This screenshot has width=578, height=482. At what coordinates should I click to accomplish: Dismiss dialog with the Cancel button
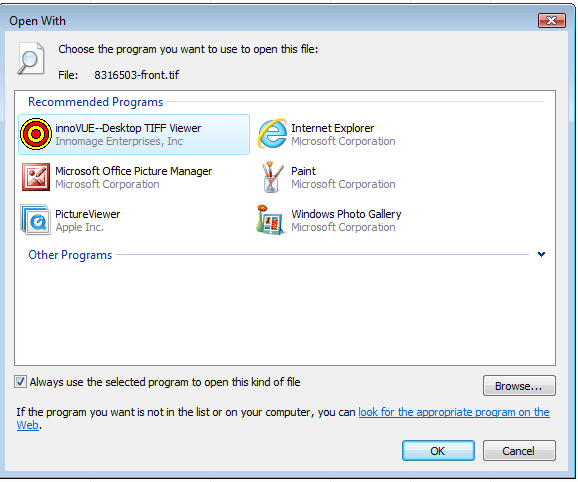click(x=519, y=451)
